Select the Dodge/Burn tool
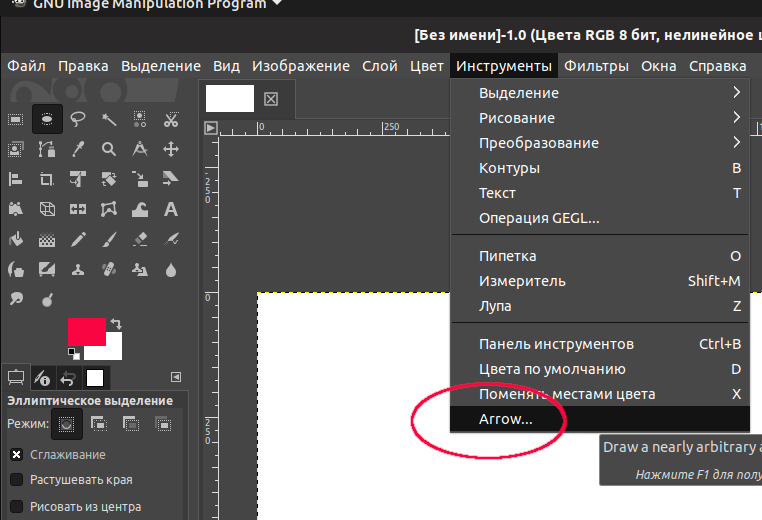Screen dimensions: 762x520 point(47,300)
